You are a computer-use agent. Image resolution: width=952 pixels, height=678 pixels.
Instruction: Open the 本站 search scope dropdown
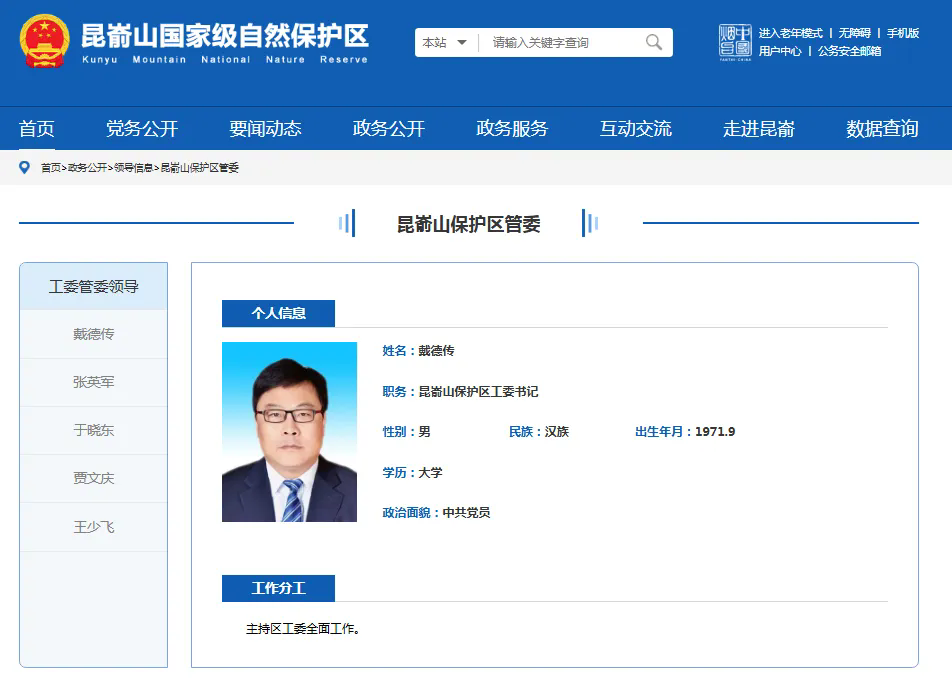(x=445, y=42)
